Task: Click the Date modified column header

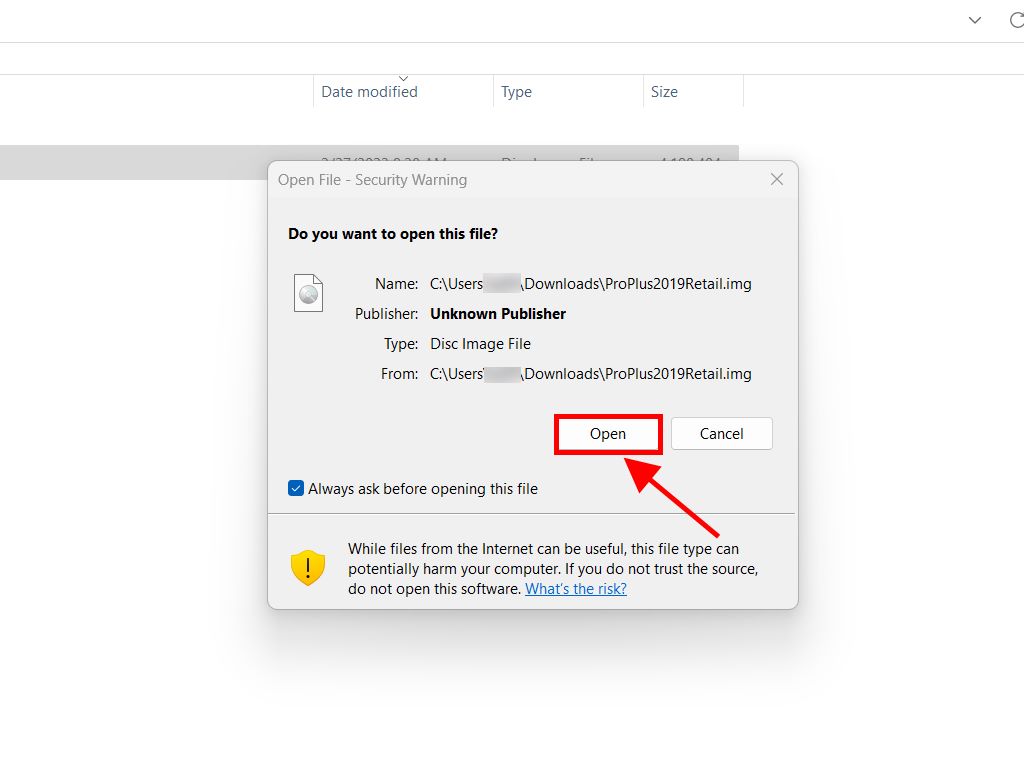Action: (368, 91)
